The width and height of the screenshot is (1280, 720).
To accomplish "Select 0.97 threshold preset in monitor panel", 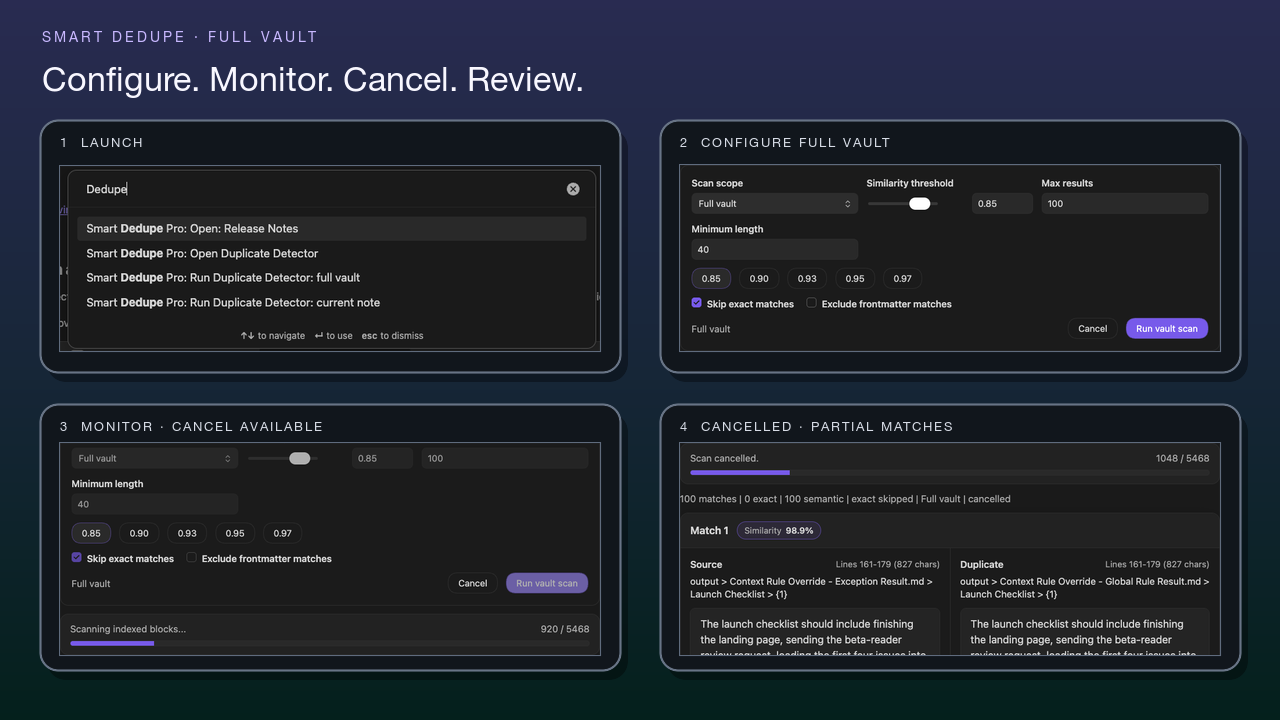I will [283, 533].
